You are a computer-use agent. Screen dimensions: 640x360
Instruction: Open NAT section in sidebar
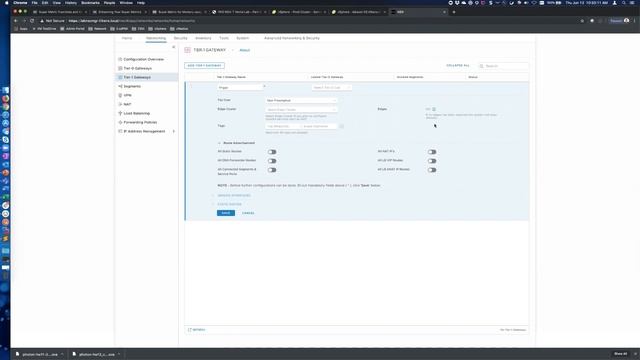pyautogui.click(x=127, y=104)
